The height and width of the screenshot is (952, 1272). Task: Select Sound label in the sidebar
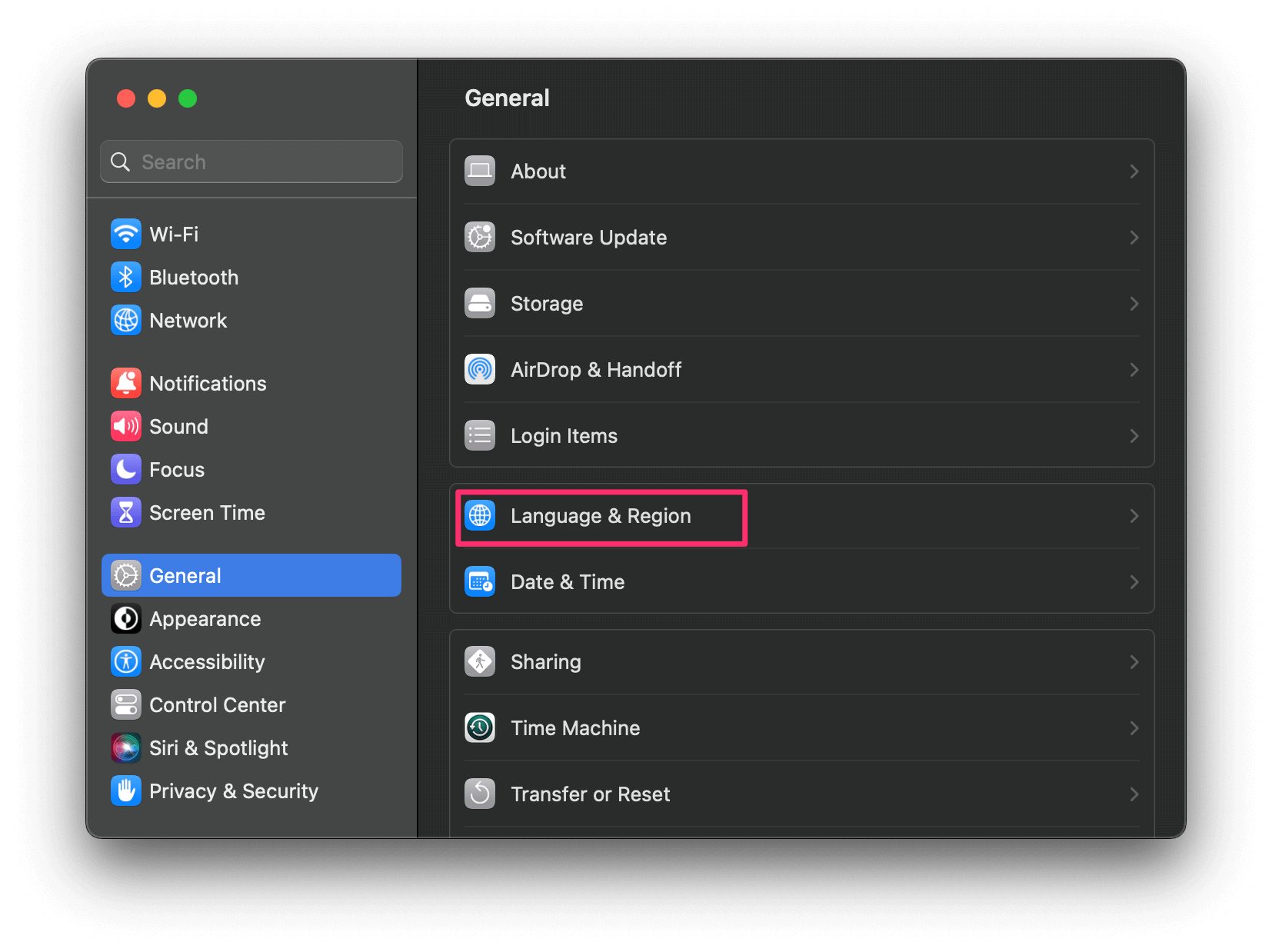(178, 426)
